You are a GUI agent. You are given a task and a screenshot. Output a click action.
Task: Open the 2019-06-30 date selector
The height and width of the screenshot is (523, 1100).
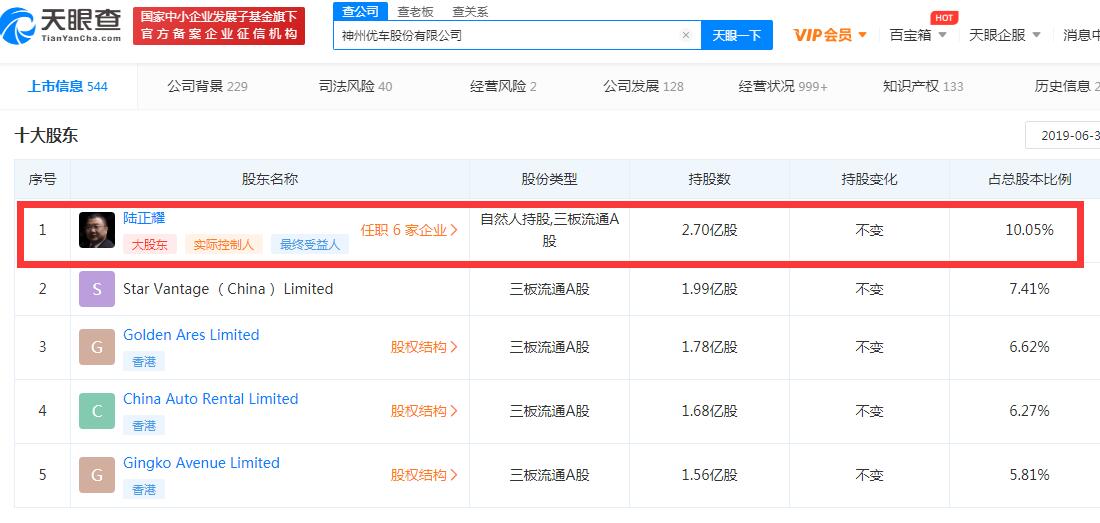(x=1063, y=135)
